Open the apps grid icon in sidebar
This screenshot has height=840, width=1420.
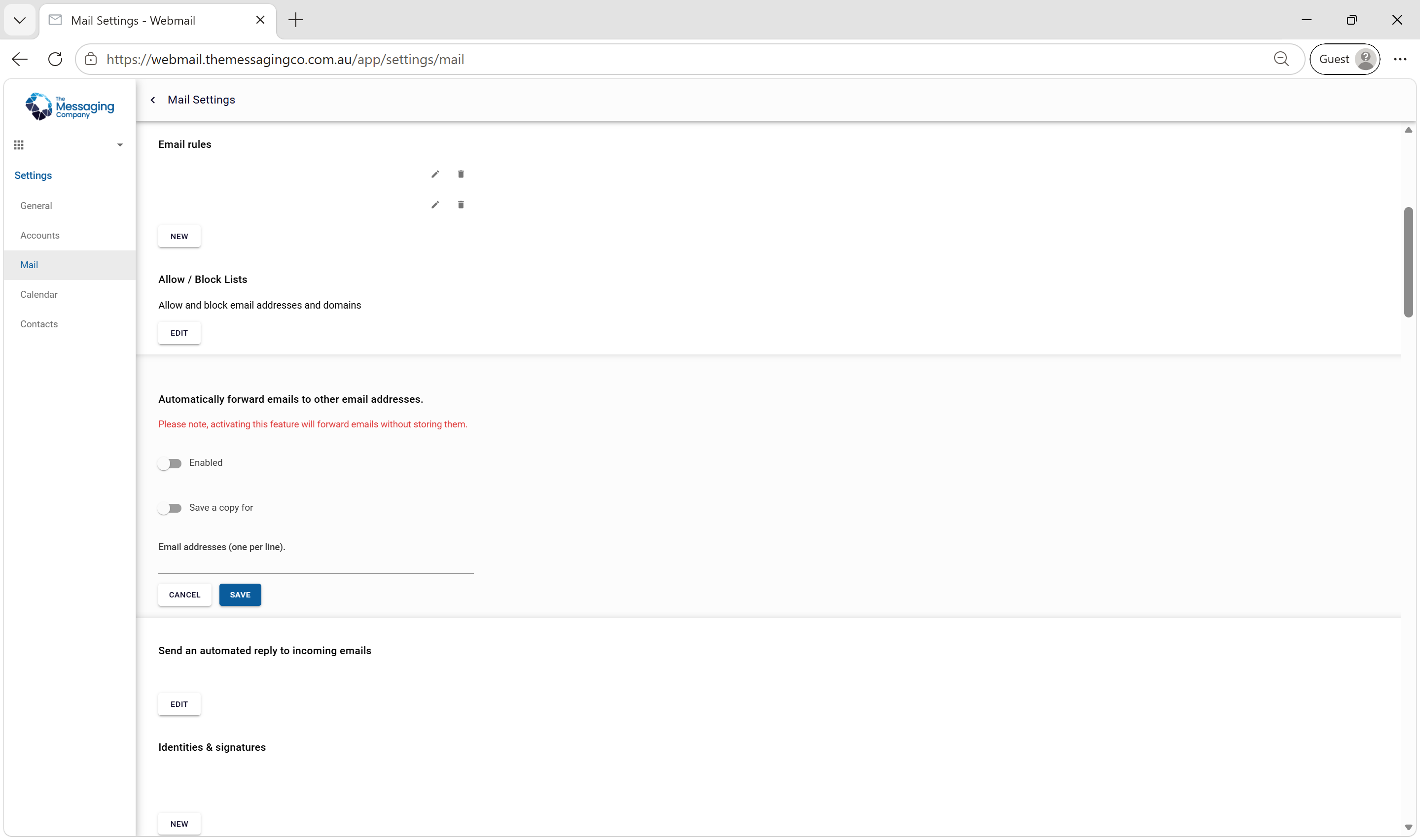pyautogui.click(x=19, y=145)
